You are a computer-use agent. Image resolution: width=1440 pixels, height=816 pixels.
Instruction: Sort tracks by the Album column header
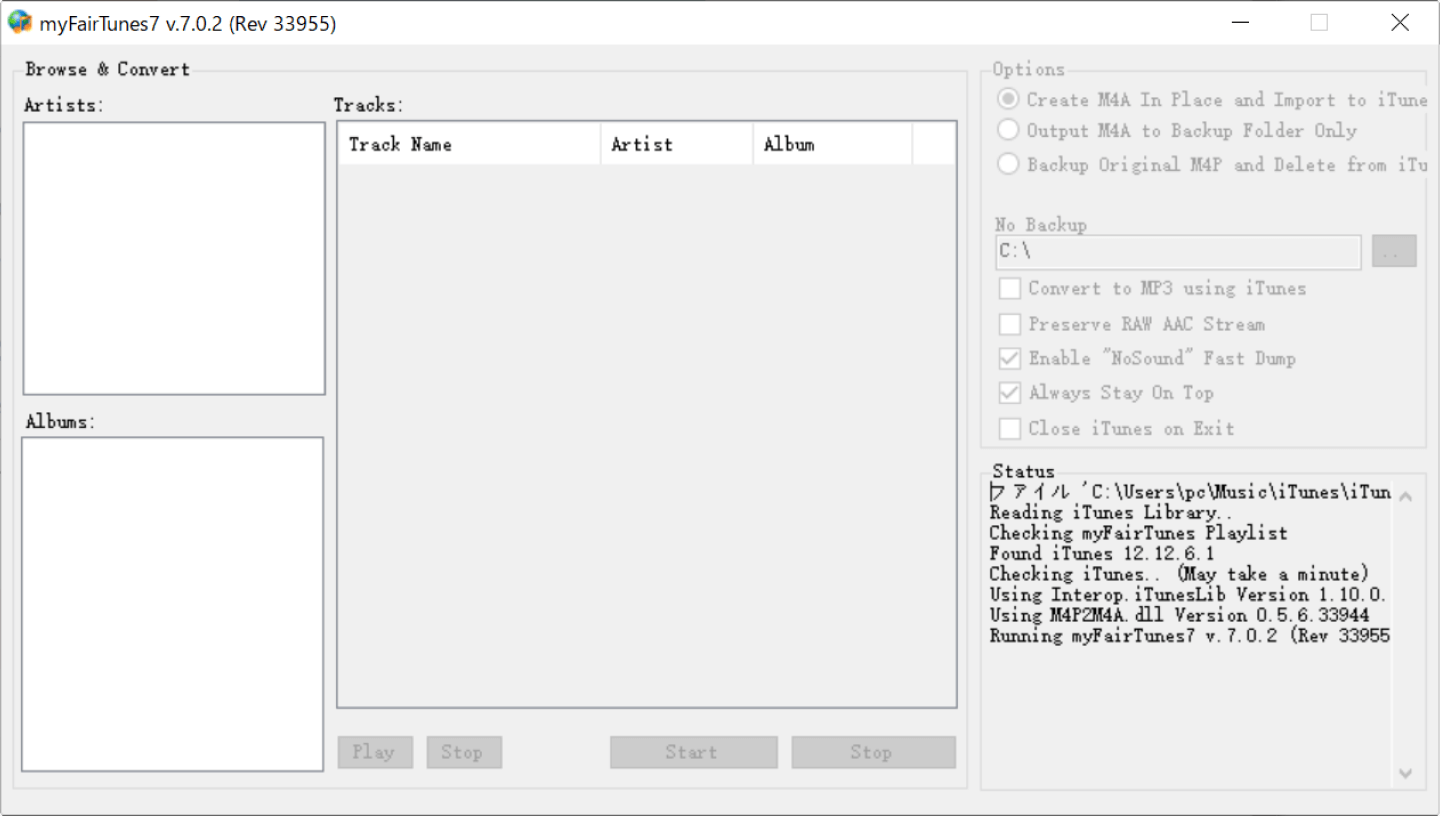833,144
